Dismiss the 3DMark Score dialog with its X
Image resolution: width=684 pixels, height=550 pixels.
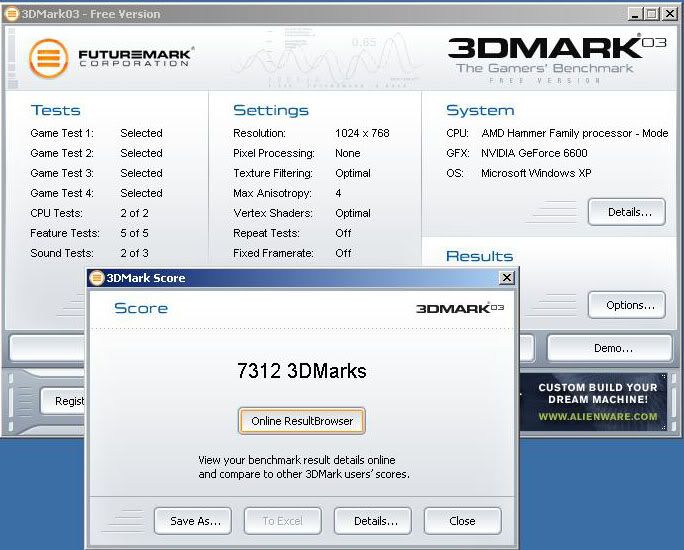pos(506,278)
